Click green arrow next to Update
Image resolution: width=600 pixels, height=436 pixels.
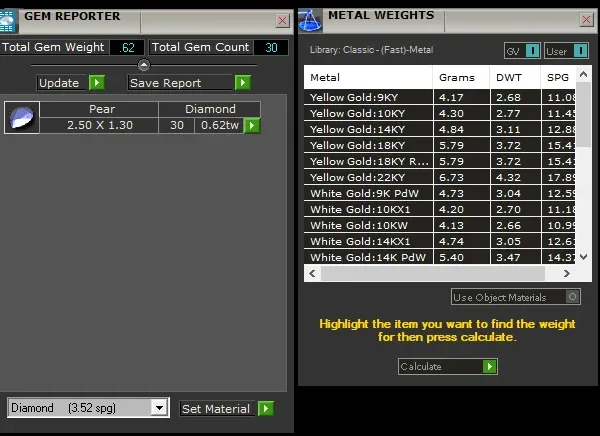coord(97,83)
